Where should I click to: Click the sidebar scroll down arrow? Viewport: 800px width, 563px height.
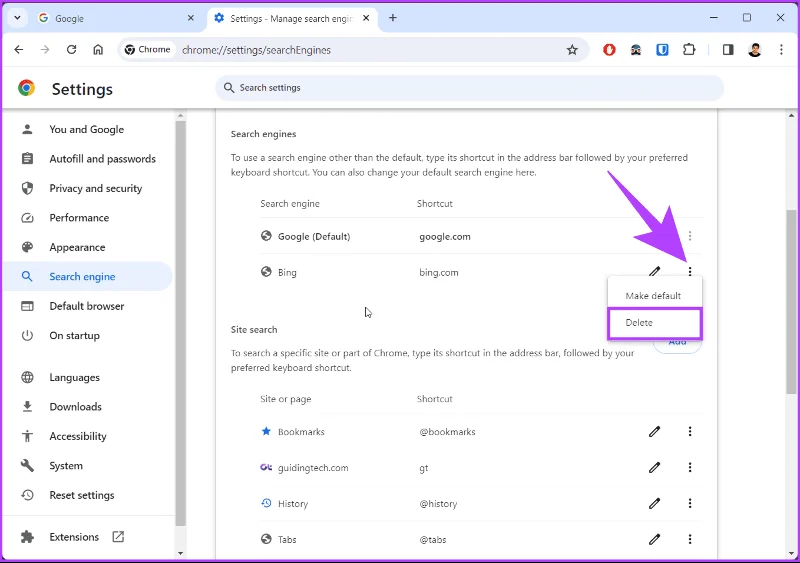[x=180, y=553]
